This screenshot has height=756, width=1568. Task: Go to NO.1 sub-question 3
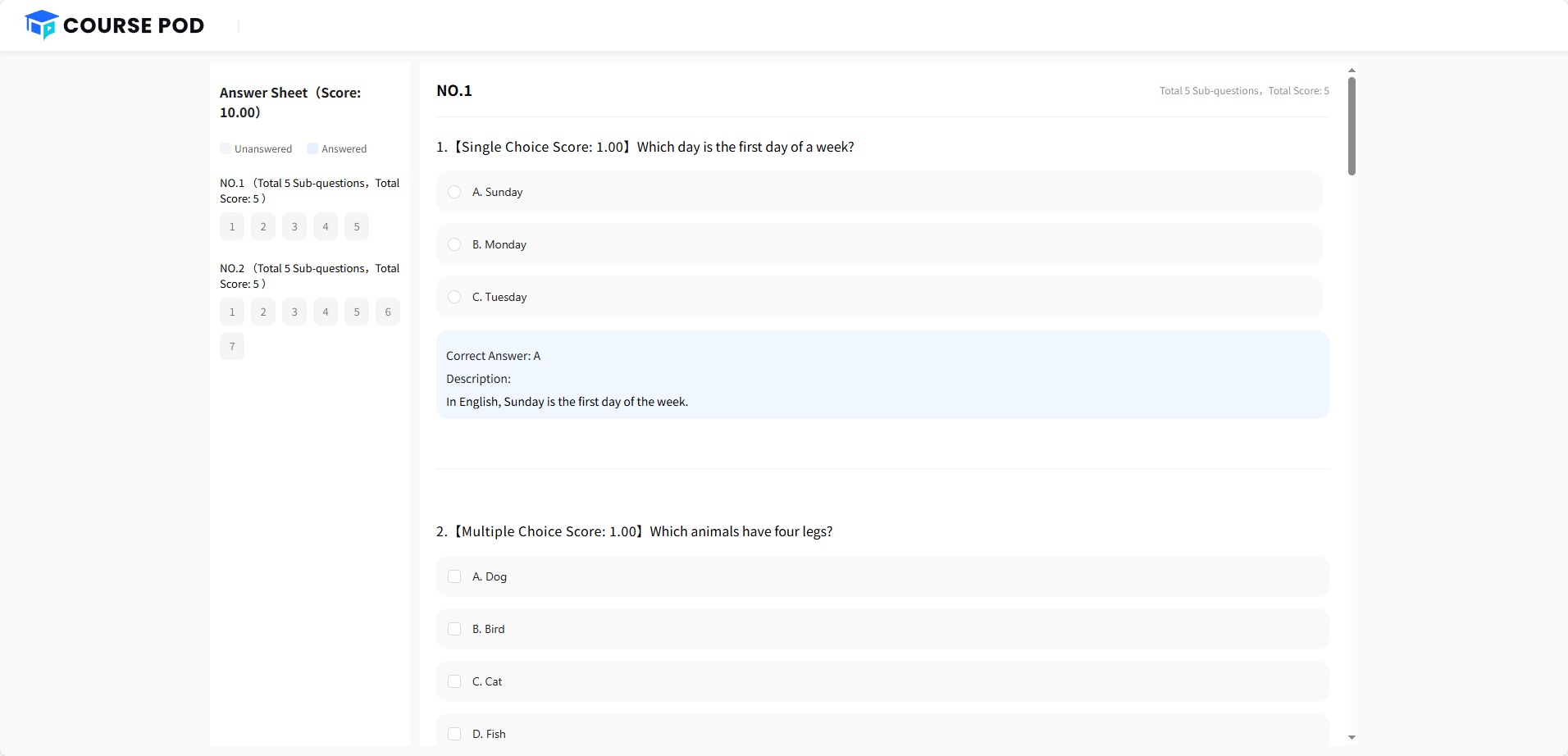tap(294, 226)
